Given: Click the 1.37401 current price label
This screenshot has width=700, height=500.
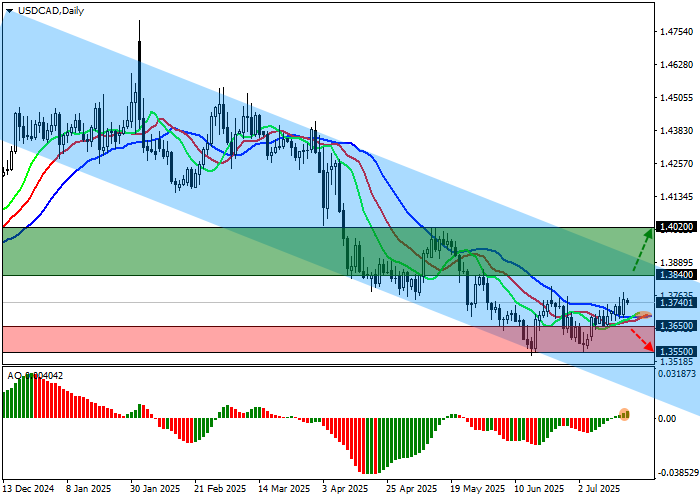Looking at the screenshot, I should coord(677,303).
